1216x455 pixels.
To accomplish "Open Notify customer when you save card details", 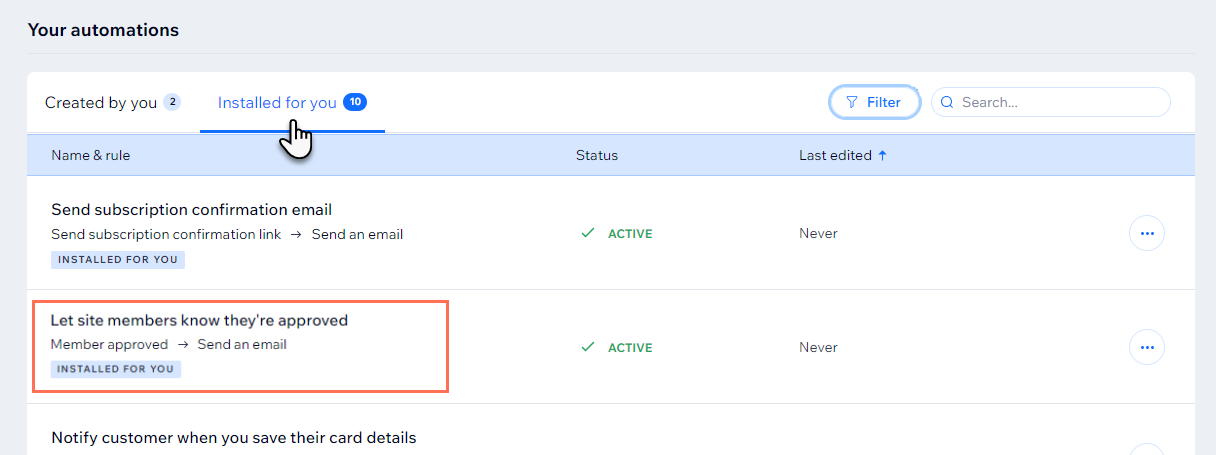I will click(x=233, y=437).
